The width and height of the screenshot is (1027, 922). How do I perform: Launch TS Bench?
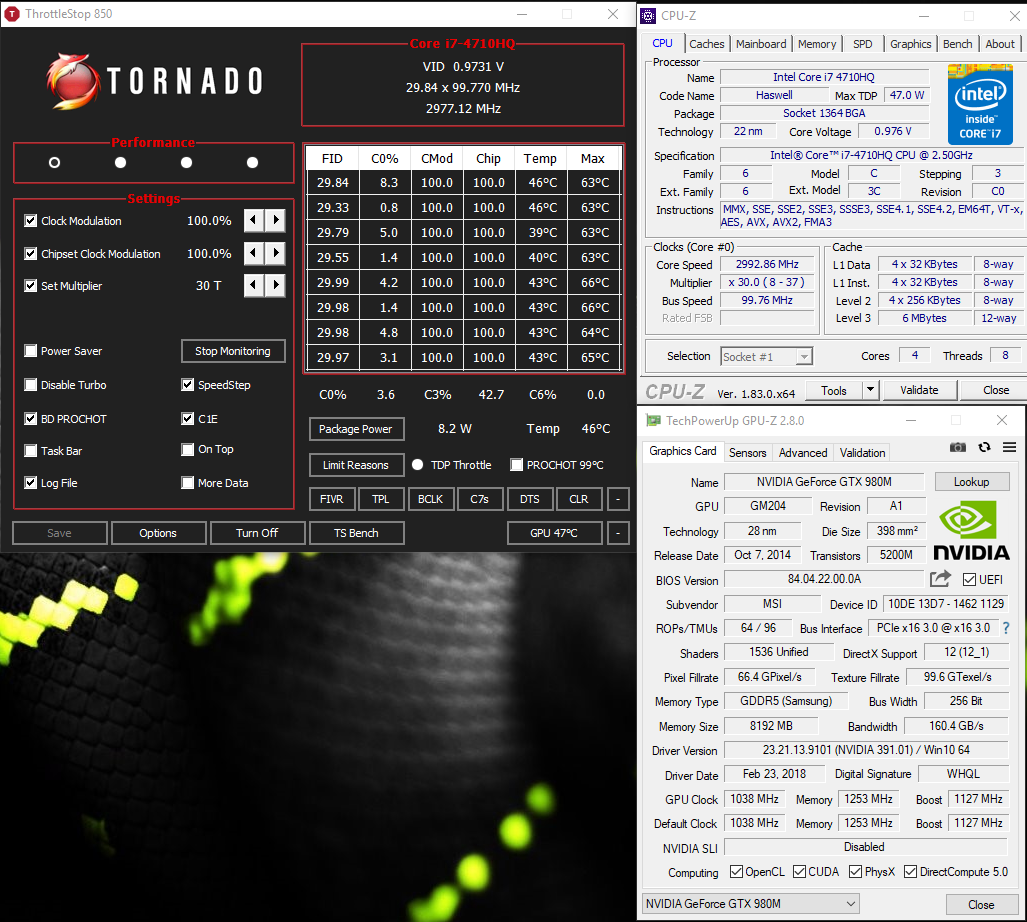point(356,533)
